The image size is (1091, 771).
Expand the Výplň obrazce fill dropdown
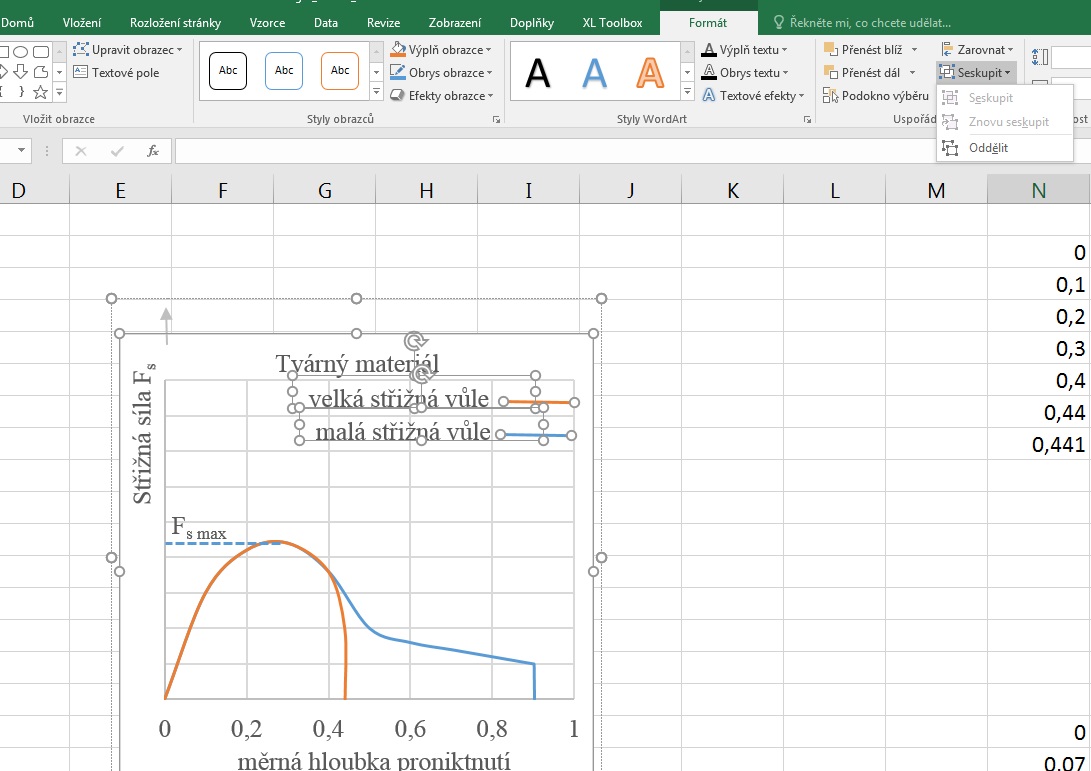tap(488, 49)
